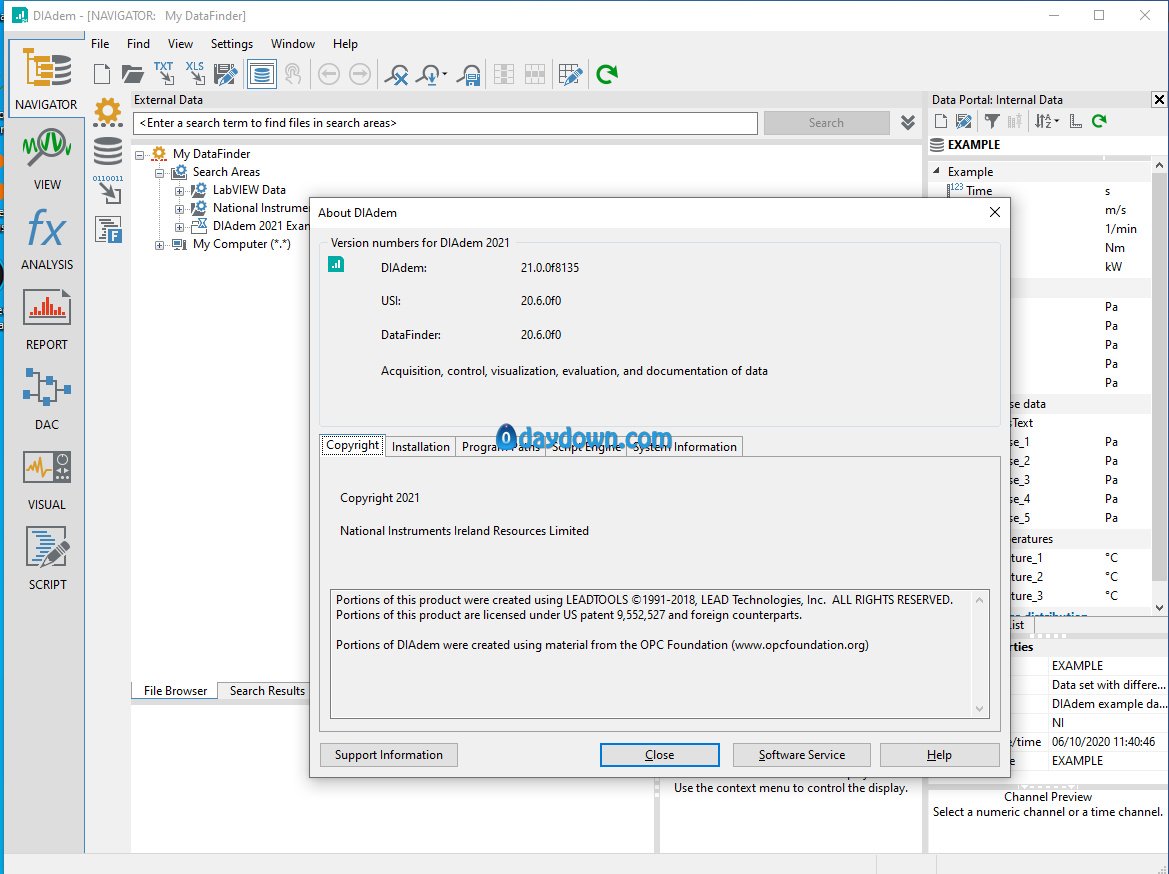Open the Settings menu
Screen dimensions: 1169x874
232,44
